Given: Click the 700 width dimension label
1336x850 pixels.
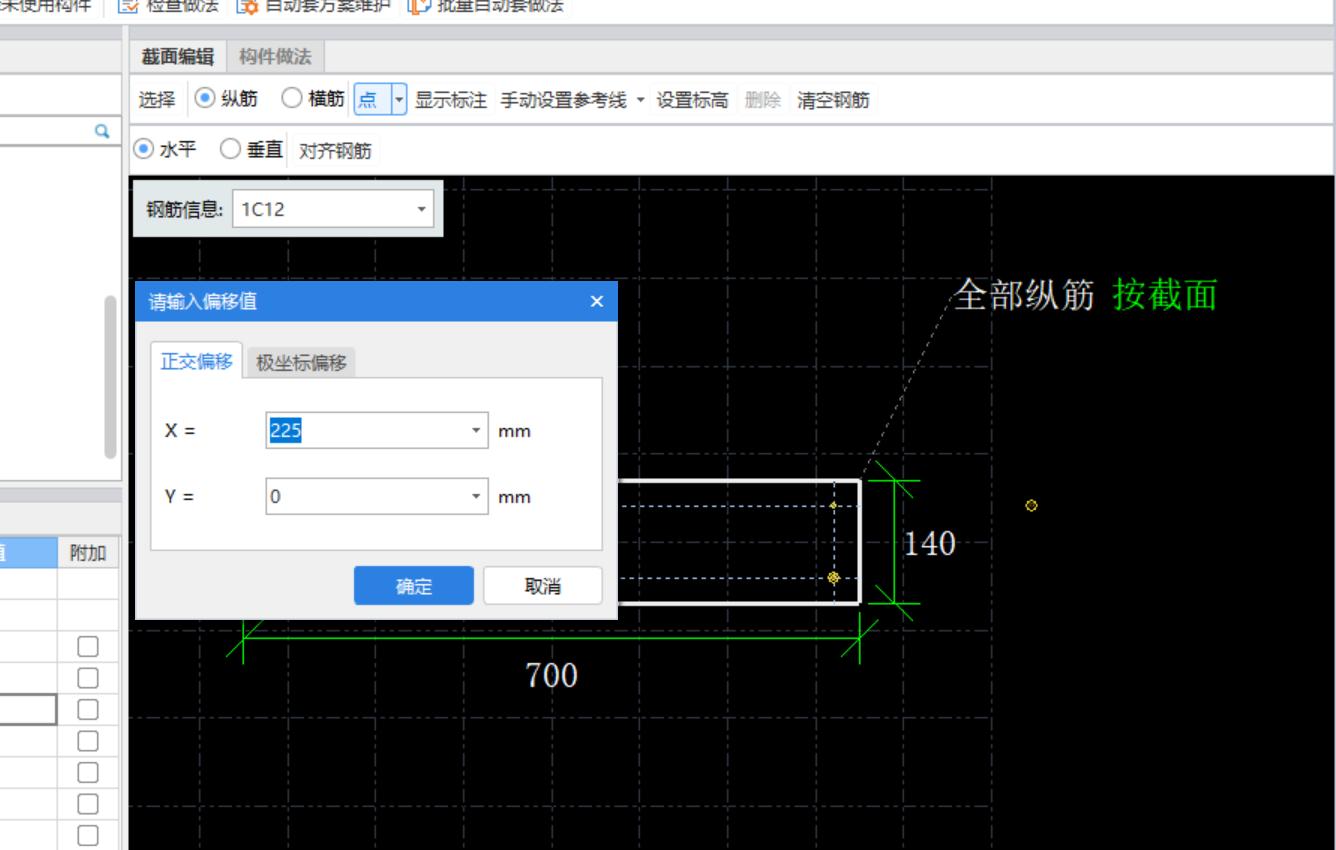Looking at the screenshot, I should coord(552,676).
